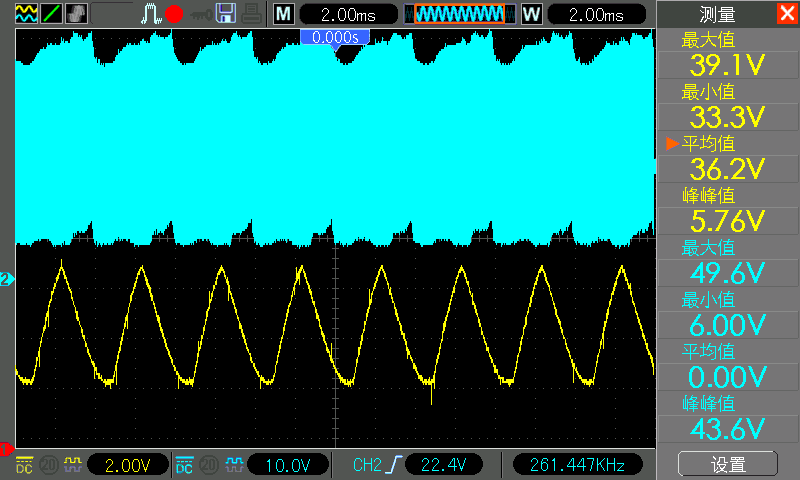Viewport: 800px width, 480px height.
Task: Select the CH2 trigger source label
Action: pos(367,465)
